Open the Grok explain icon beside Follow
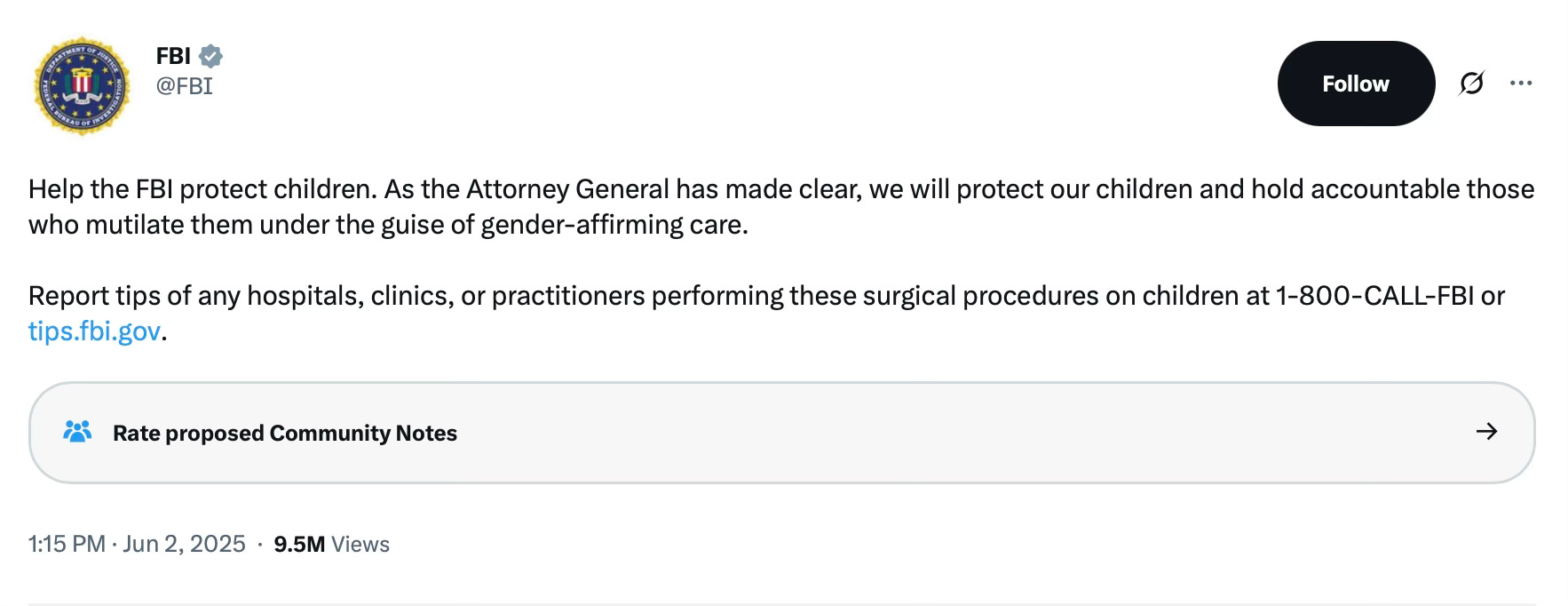Image resolution: width=1568 pixels, height=606 pixels. 1471,84
